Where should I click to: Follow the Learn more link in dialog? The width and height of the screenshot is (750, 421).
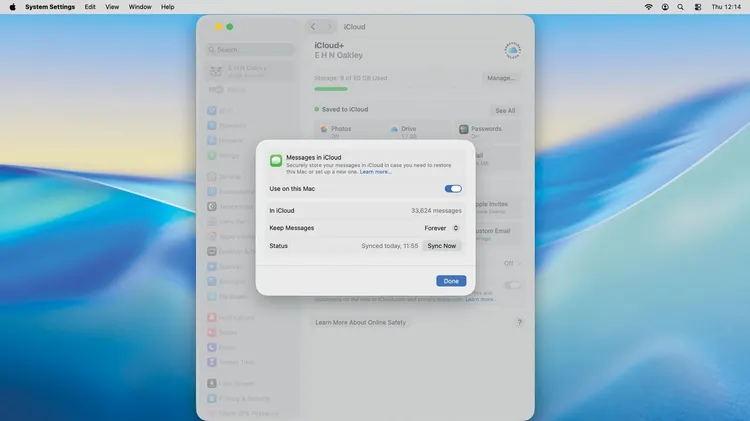tap(376, 172)
